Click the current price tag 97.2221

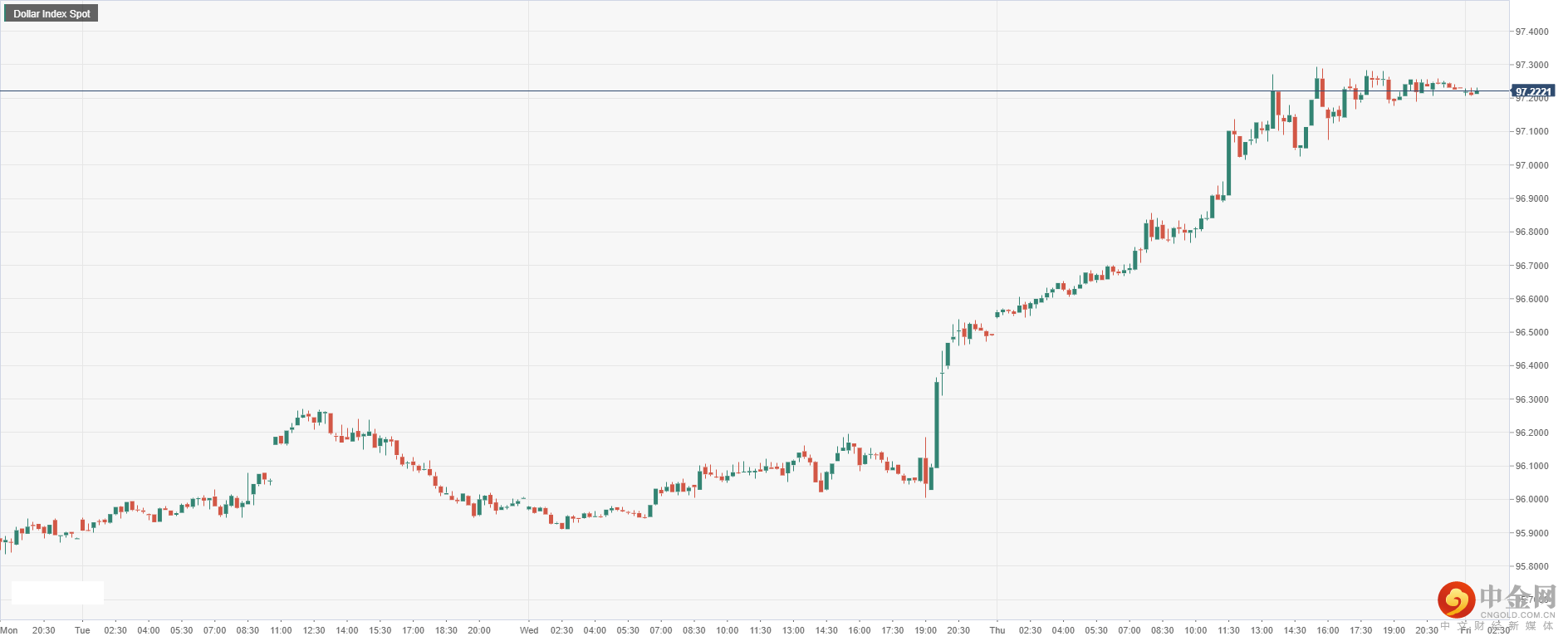tap(1532, 91)
